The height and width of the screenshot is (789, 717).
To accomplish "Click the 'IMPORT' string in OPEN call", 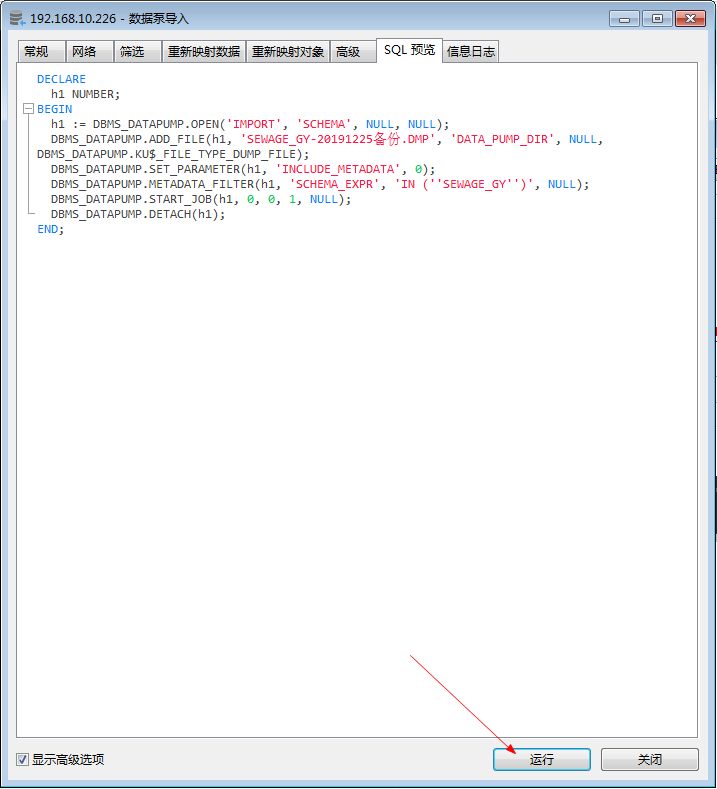I will pyautogui.click(x=254, y=124).
